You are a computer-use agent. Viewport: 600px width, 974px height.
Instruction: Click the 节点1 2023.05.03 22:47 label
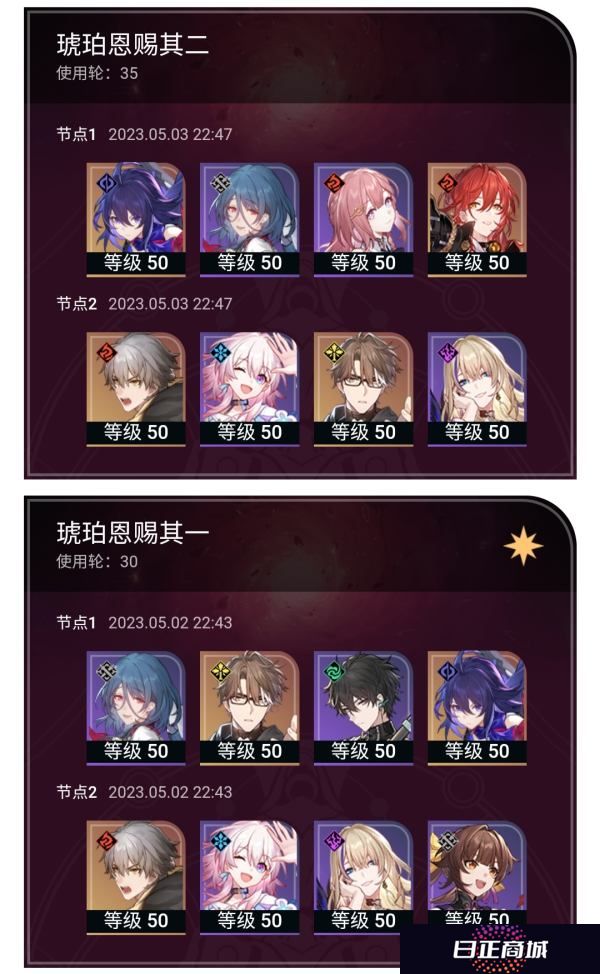(144, 134)
